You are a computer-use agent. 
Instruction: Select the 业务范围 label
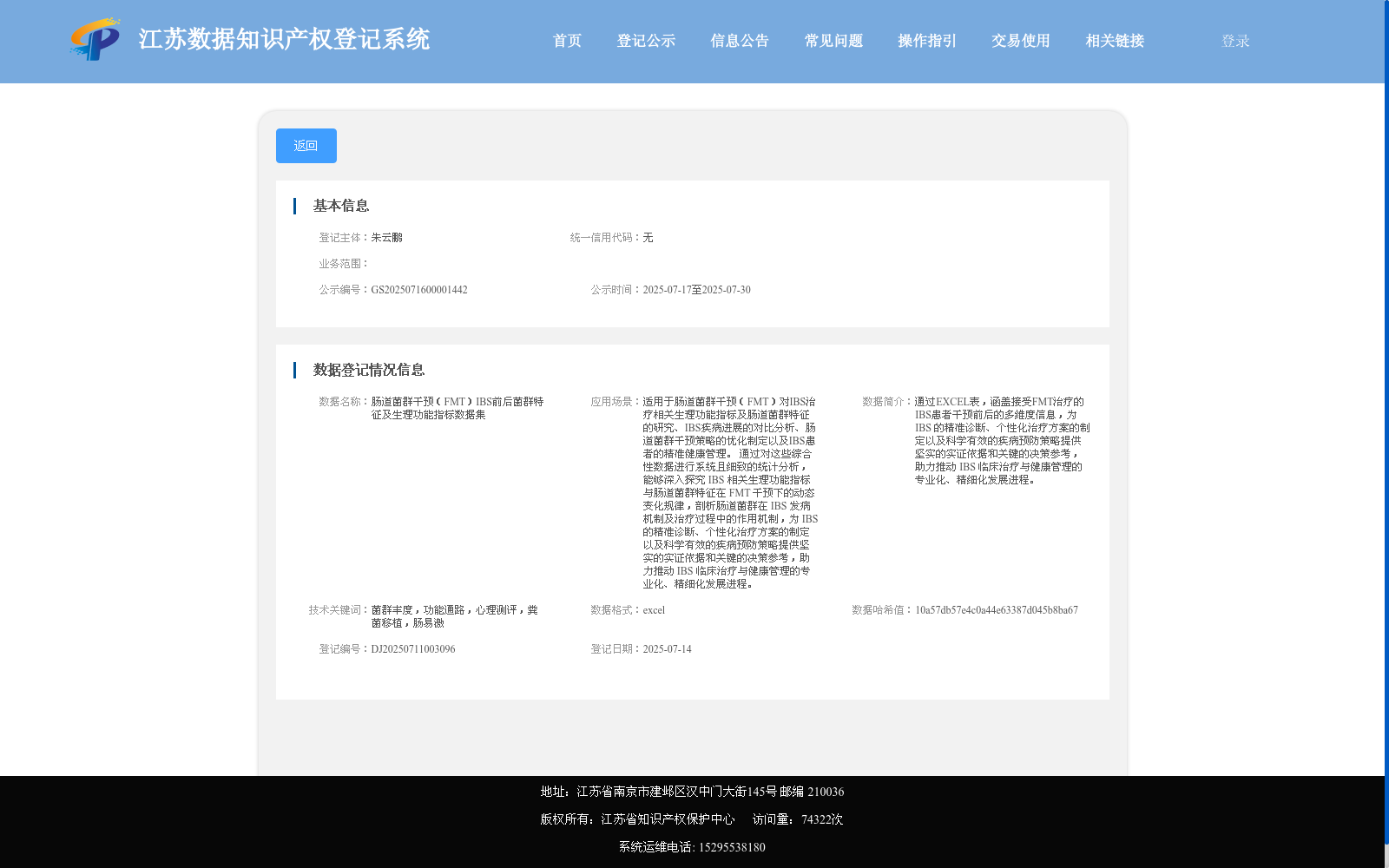point(344,264)
